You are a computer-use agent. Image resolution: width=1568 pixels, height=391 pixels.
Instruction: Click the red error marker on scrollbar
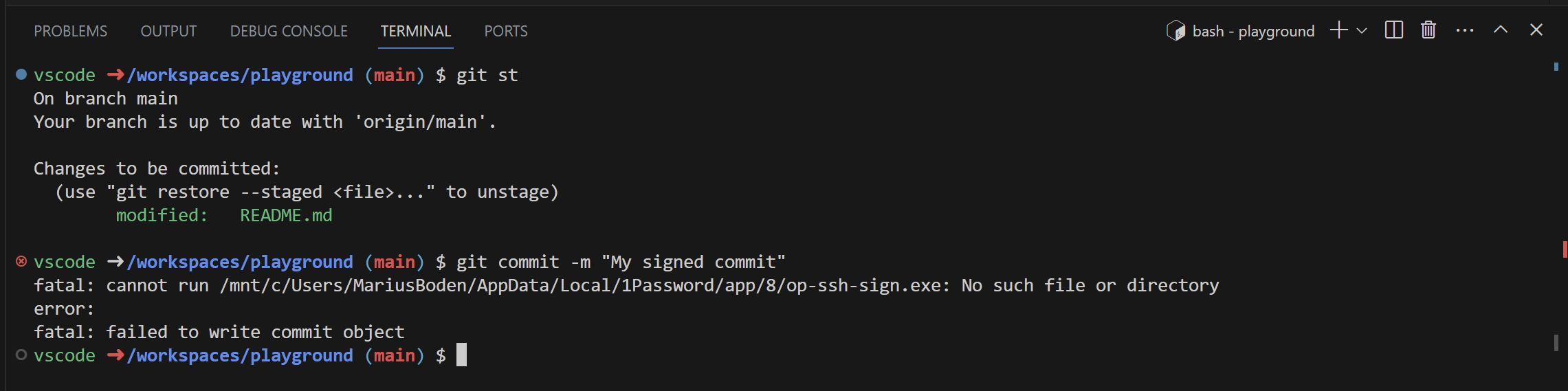(x=1565, y=249)
